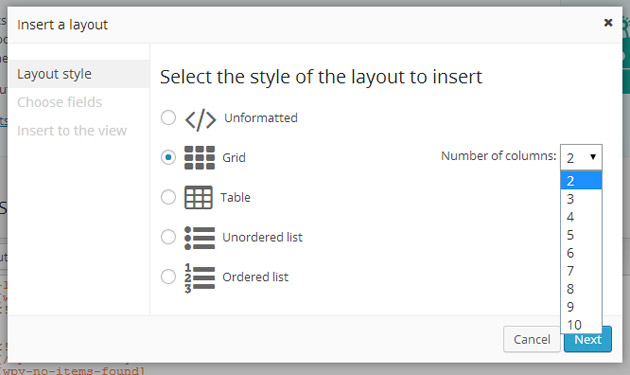
Task: Open the Number of columns dropdown
Action: [581, 157]
